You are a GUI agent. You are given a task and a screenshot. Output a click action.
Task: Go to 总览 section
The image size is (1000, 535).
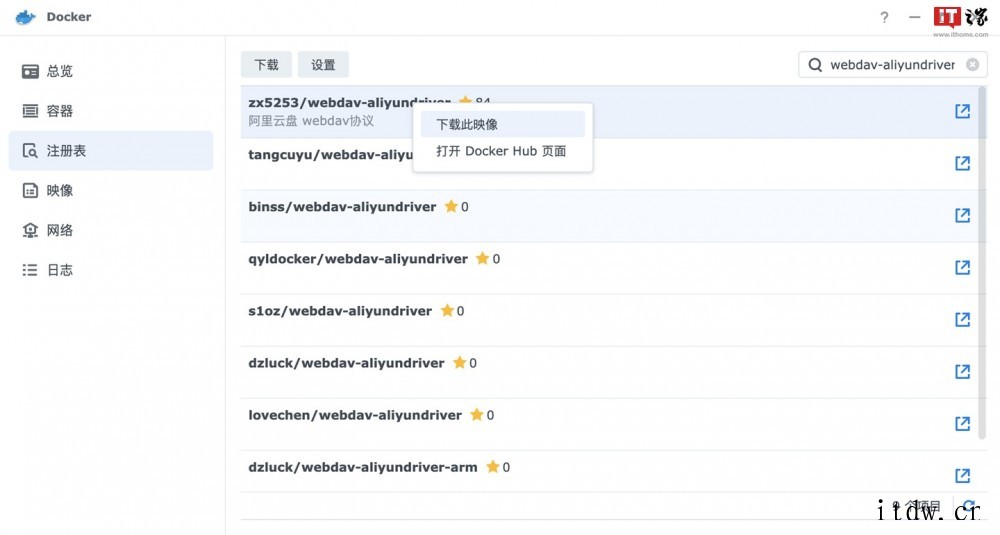111,71
